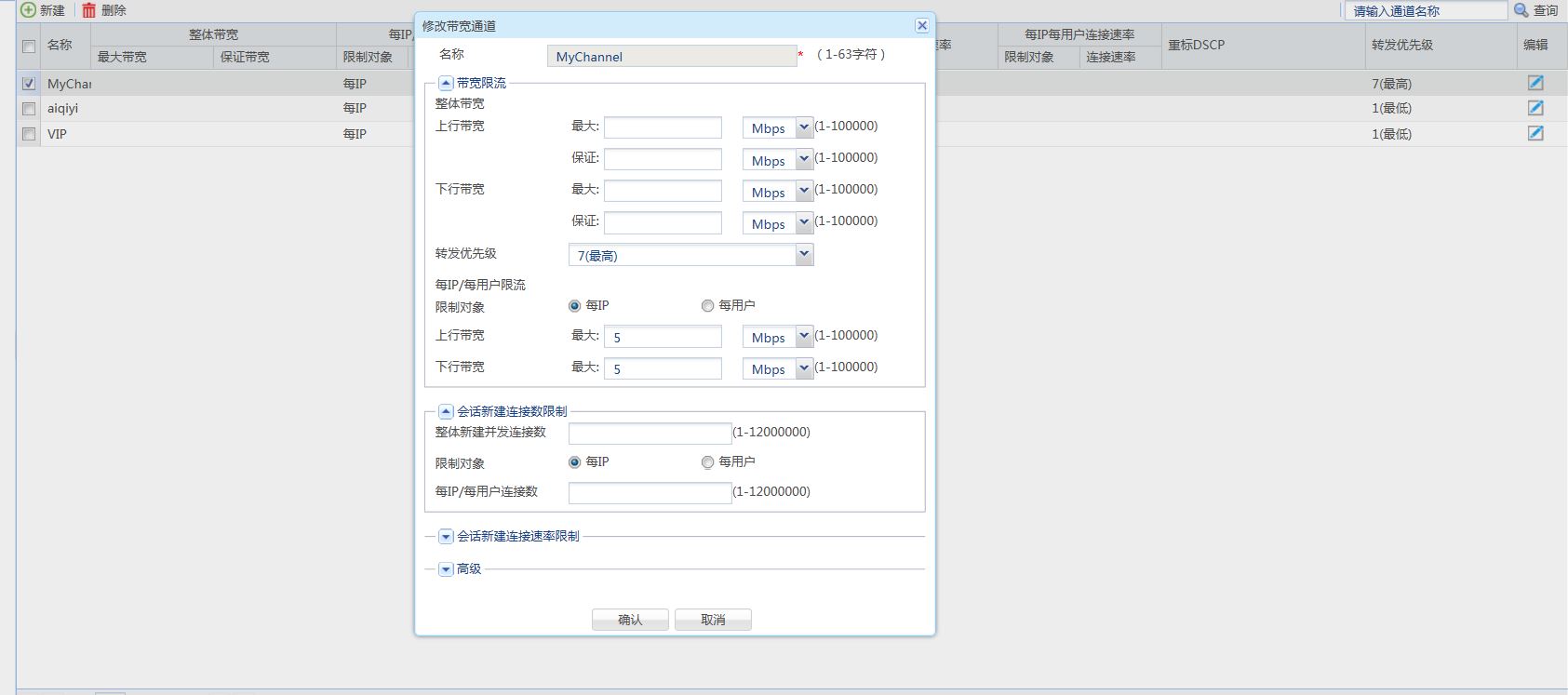Click the 每IP每用户连接速率 column group header
The image size is (1568, 695).
(1079, 34)
